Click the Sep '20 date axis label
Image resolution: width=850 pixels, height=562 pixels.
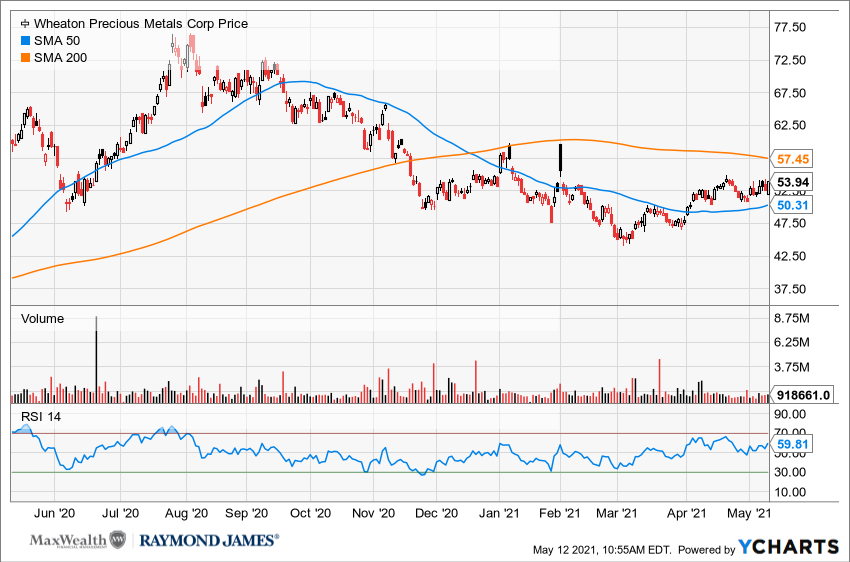[247, 513]
